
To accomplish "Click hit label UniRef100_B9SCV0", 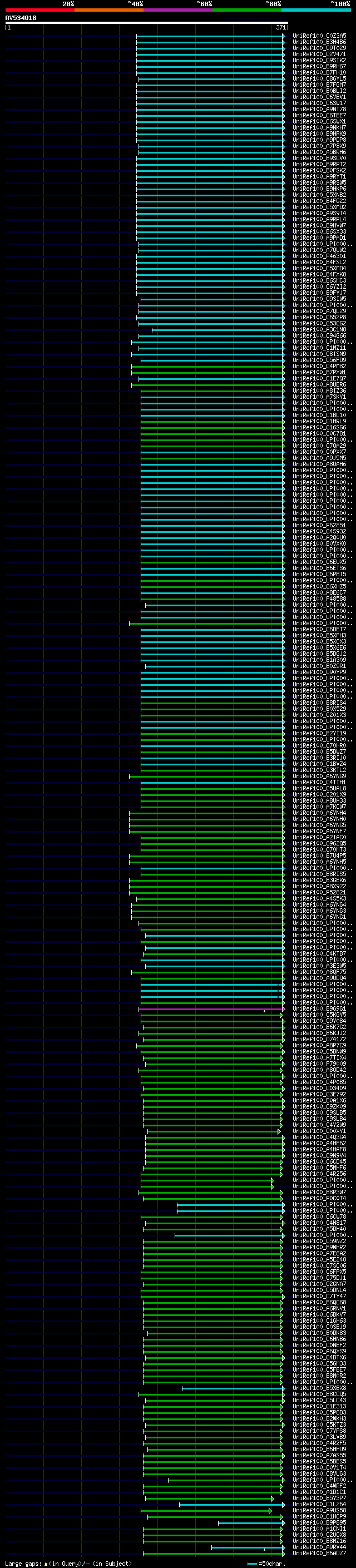I will [x=319, y=159].
